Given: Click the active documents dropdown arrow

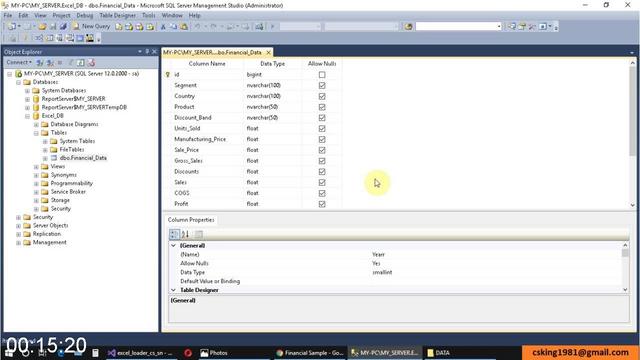Looking at the screenshot, I should (632, 53).
